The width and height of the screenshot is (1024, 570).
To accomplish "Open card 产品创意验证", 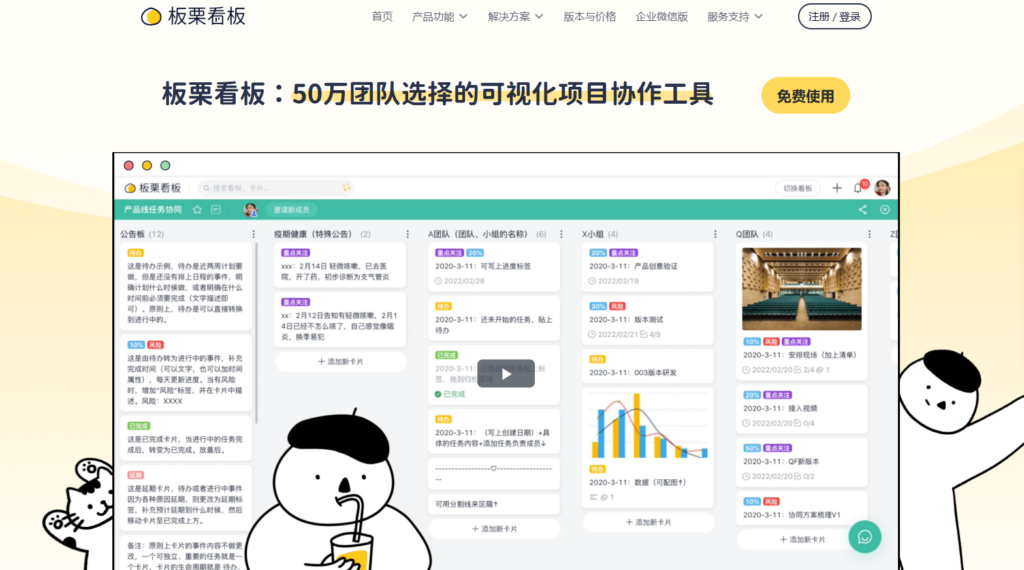I will point(648,267).
